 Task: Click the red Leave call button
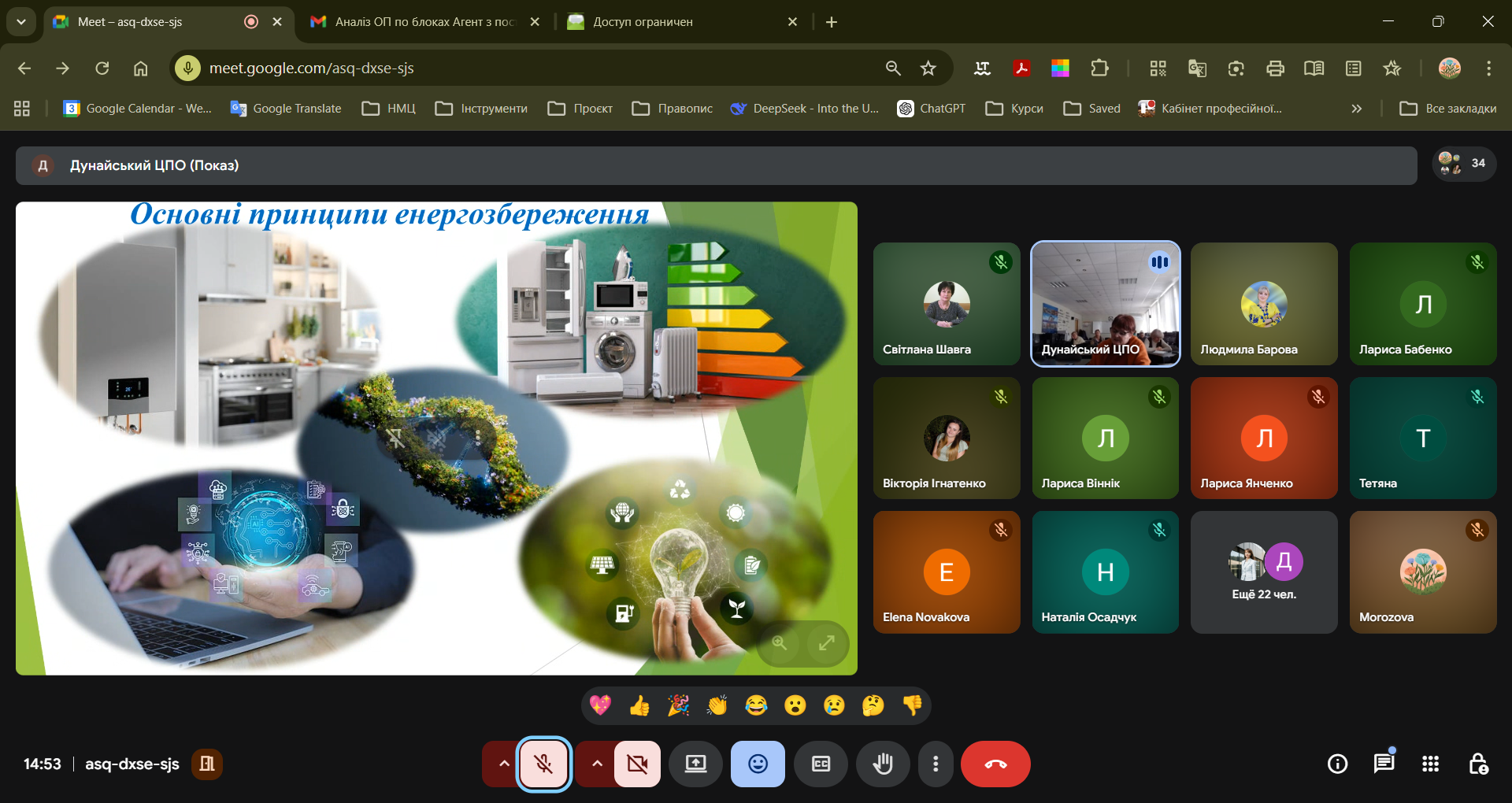(x=995, y=764)
